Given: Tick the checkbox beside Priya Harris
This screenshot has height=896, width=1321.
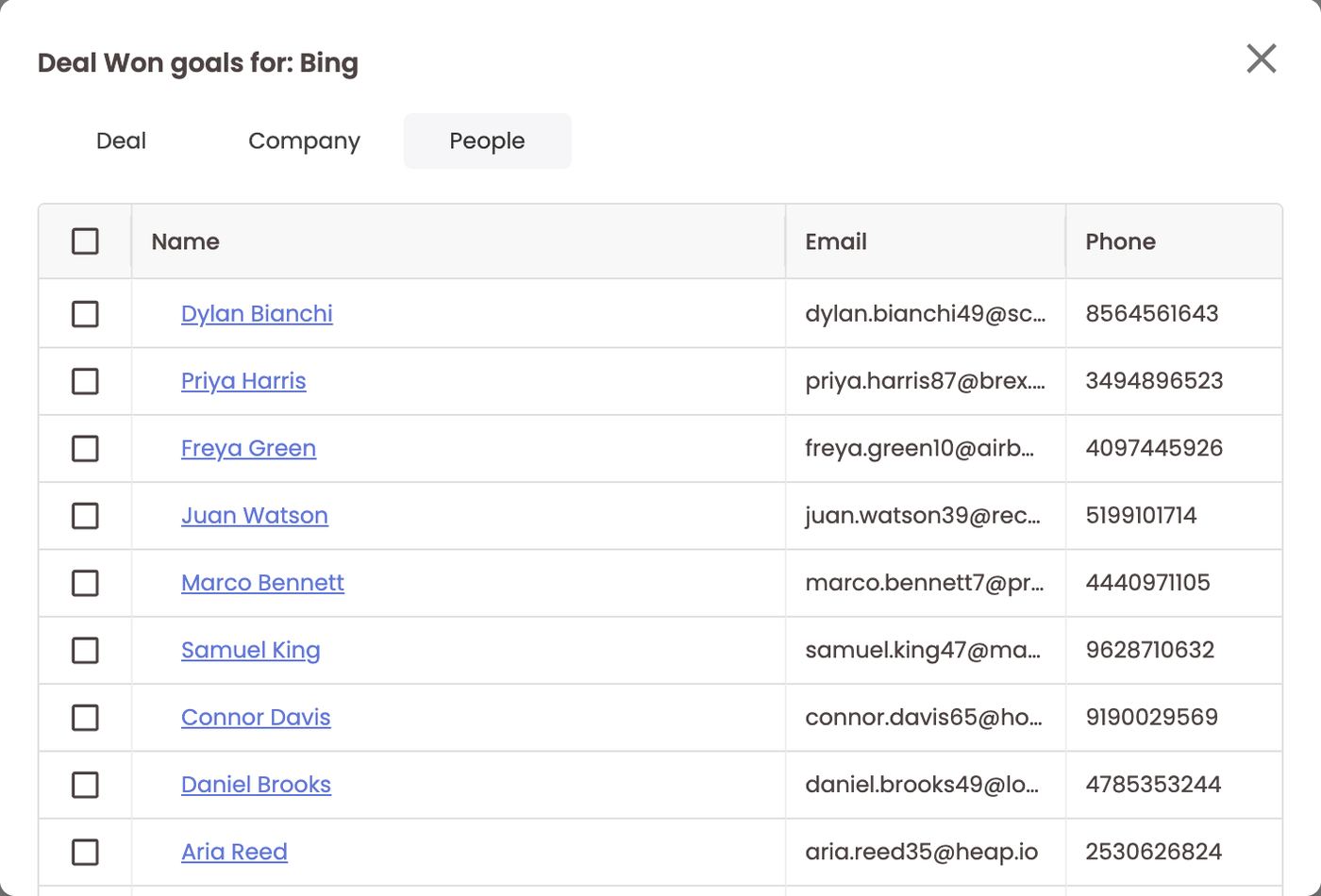Looking at the screenshot, I should point(85,381).
